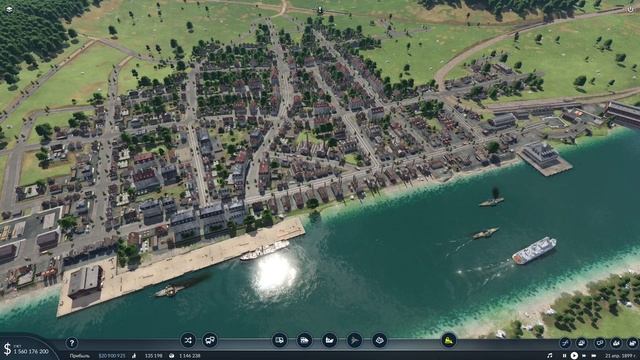
Task: Open the vehicles overview list icon
Action: (x=582, y=343)
